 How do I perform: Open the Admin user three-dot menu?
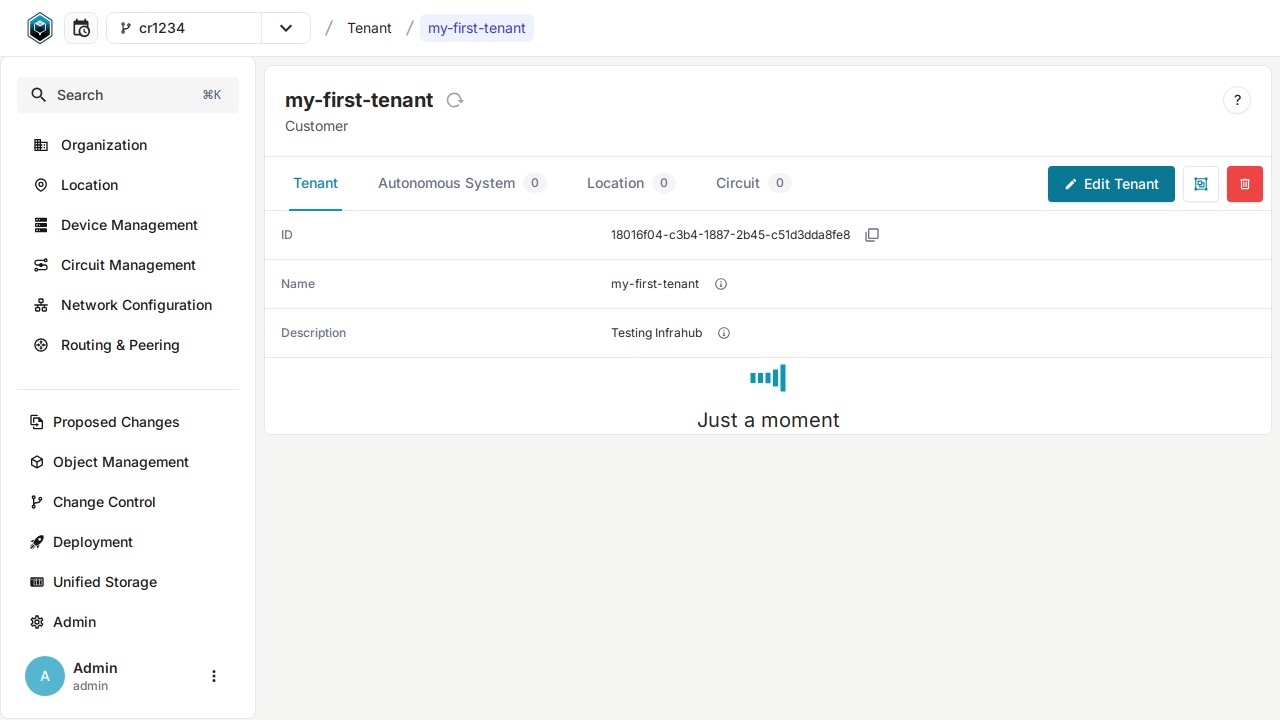click(x=213, y=676)
